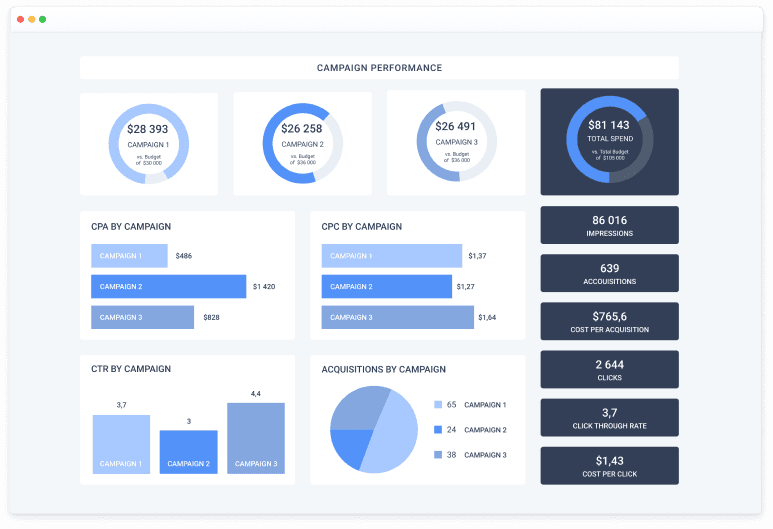The width and height of the screenshot is (773, 529).
Task: Click the CPA BY CAMPAIGN heading
Action: coord(131,226)
